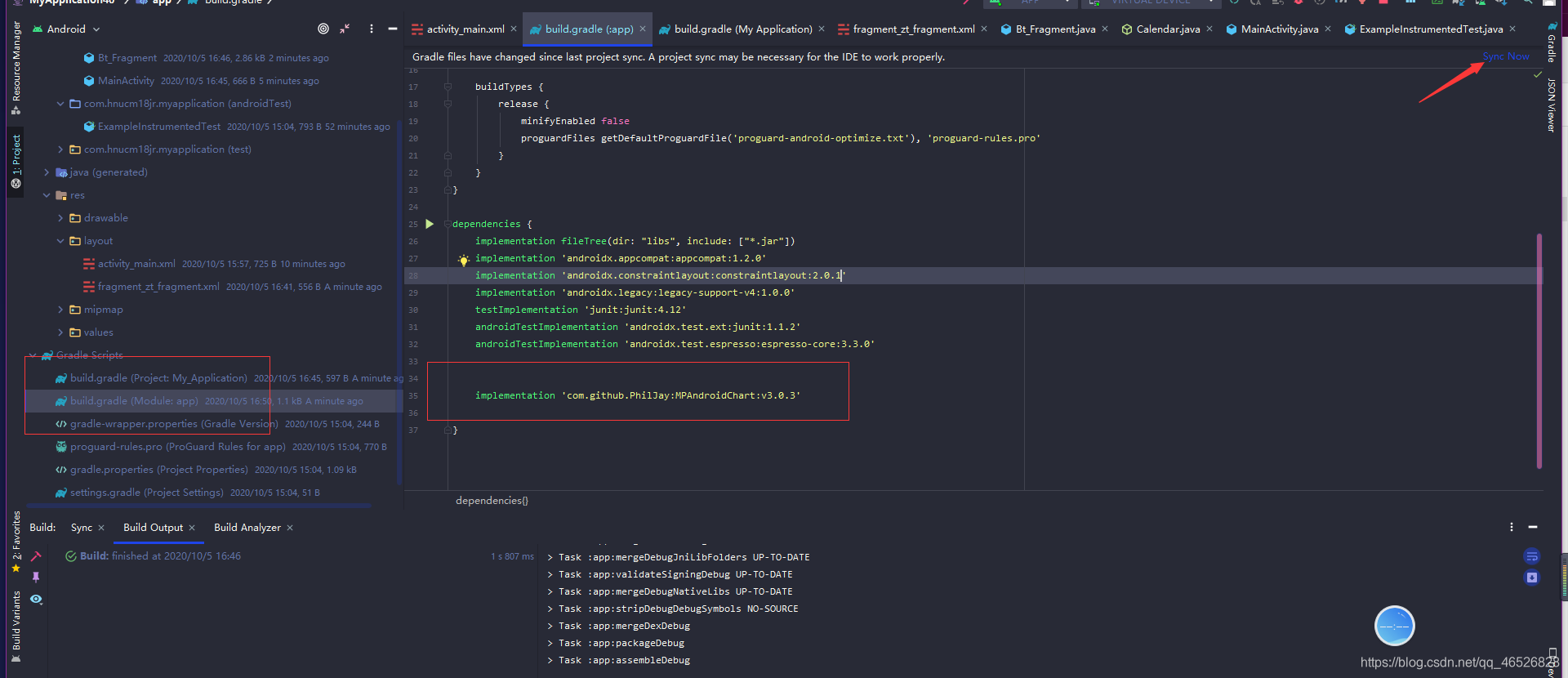1568x678 pixels.
Task: Click 'Build: finished at 2020/10/5 16:46' entry
Action: (x=160, y=556)
